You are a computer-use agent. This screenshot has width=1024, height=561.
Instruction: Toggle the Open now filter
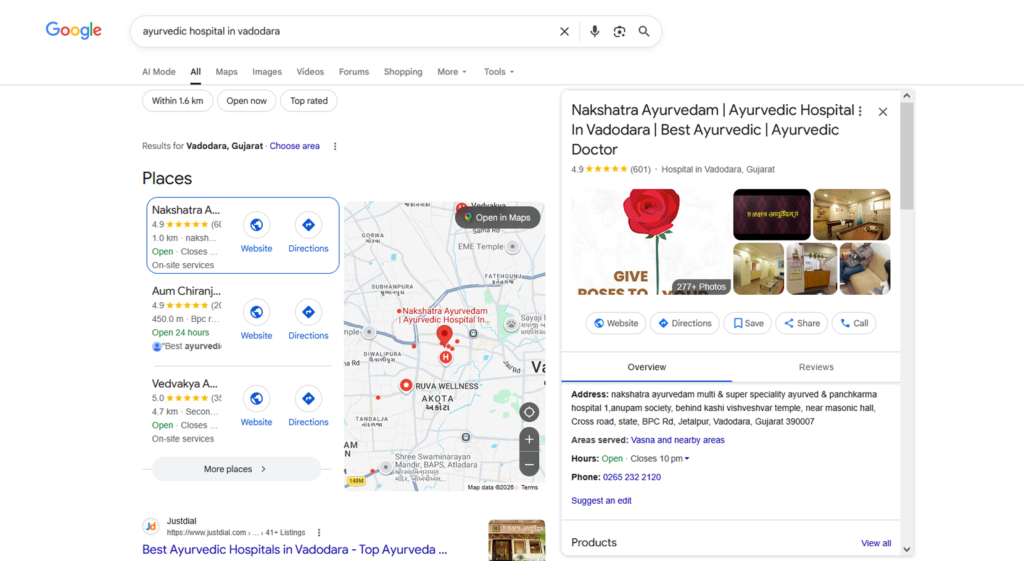(246, 101)
